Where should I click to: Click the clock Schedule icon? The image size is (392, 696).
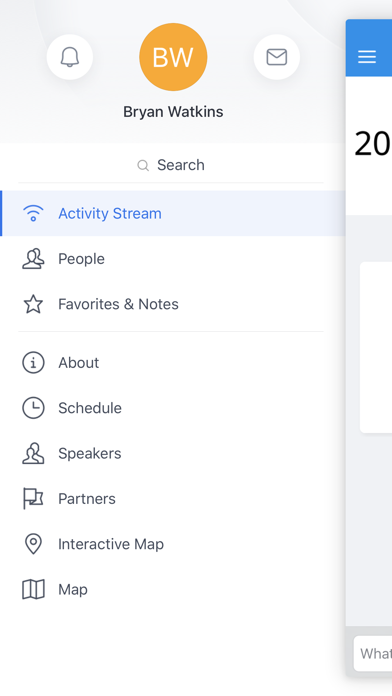coord(33,408)
